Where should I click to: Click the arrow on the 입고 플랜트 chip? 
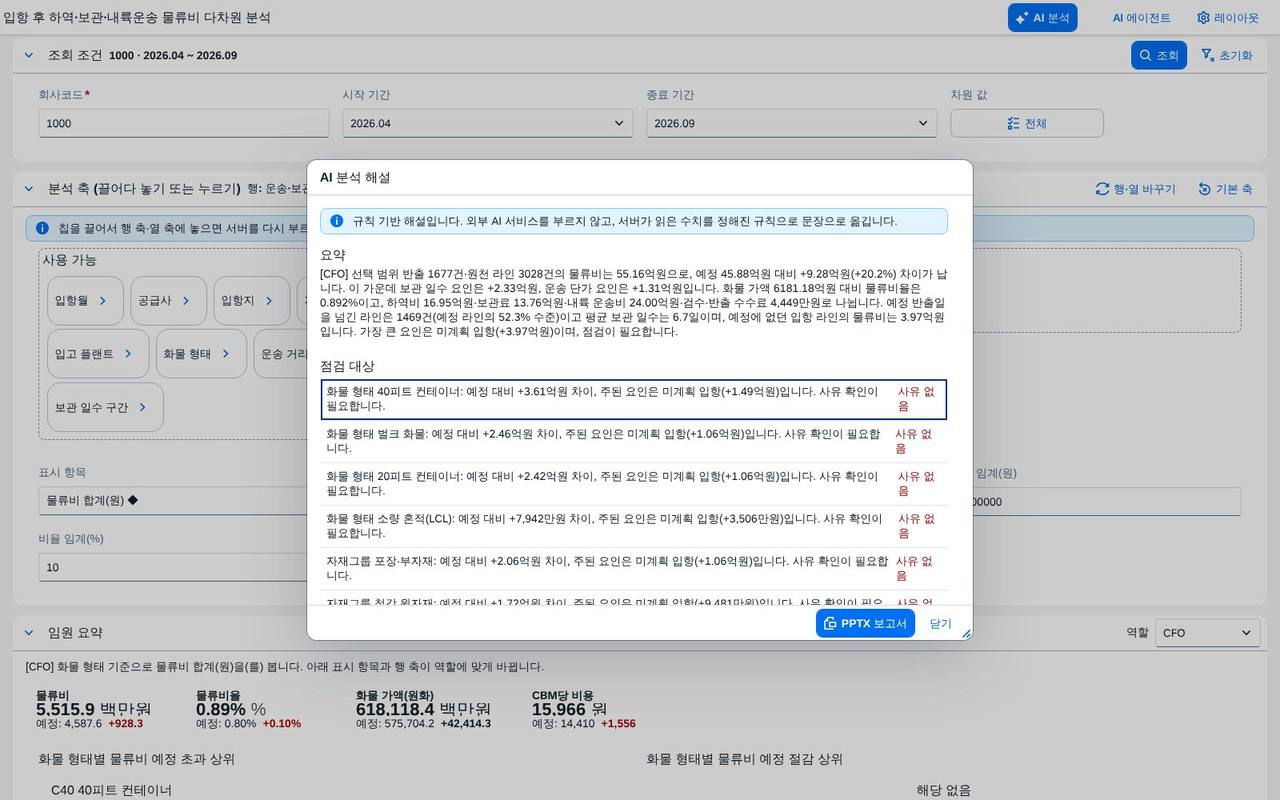[128, 354]
